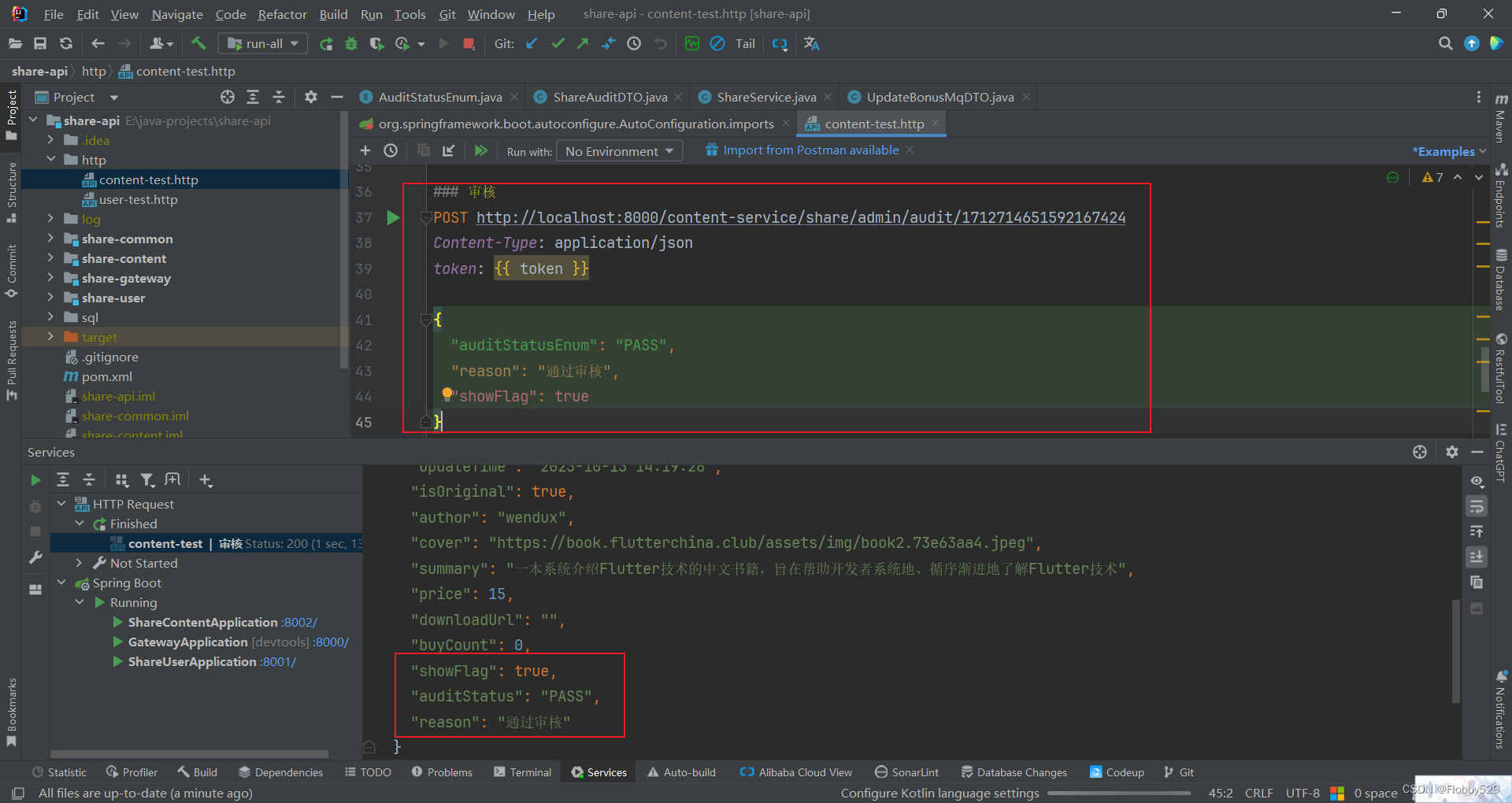Image resolution: width=1512 pixels, height=803 pixels.
Task: Toggle scroll to end in response
Action: point(1477,557)
